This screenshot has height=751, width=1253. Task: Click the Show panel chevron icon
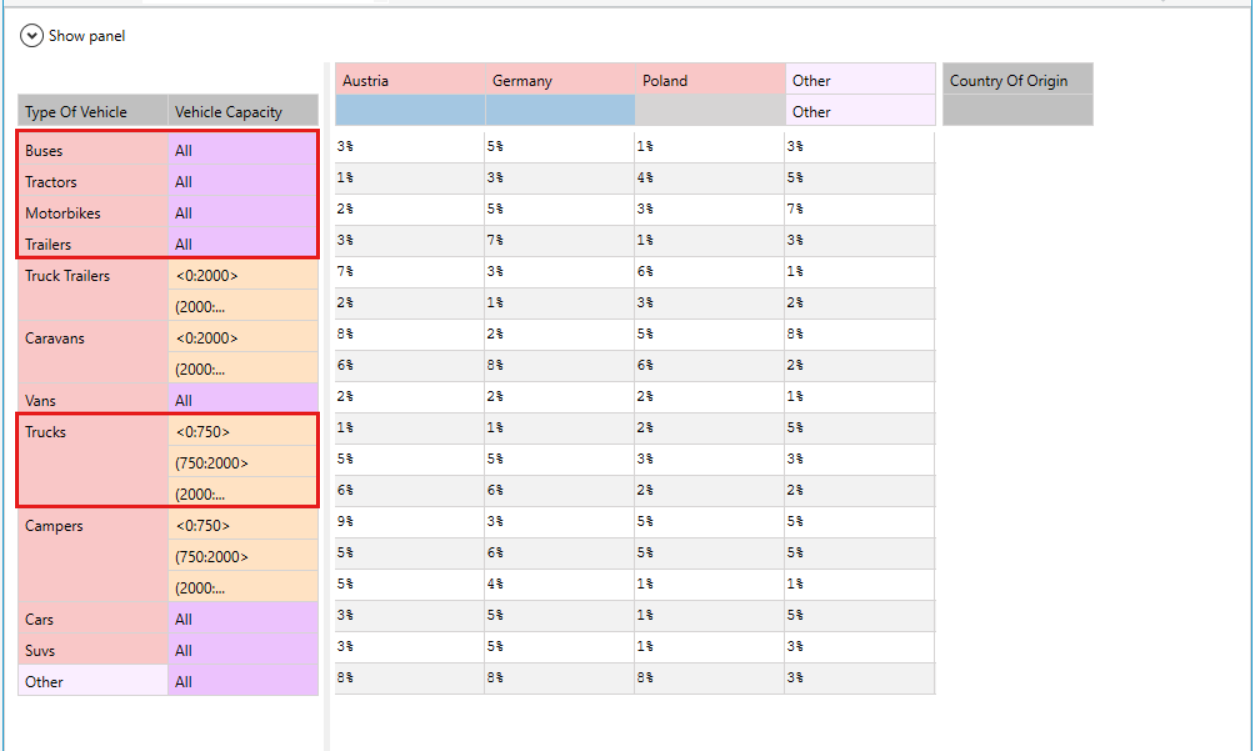32,36
